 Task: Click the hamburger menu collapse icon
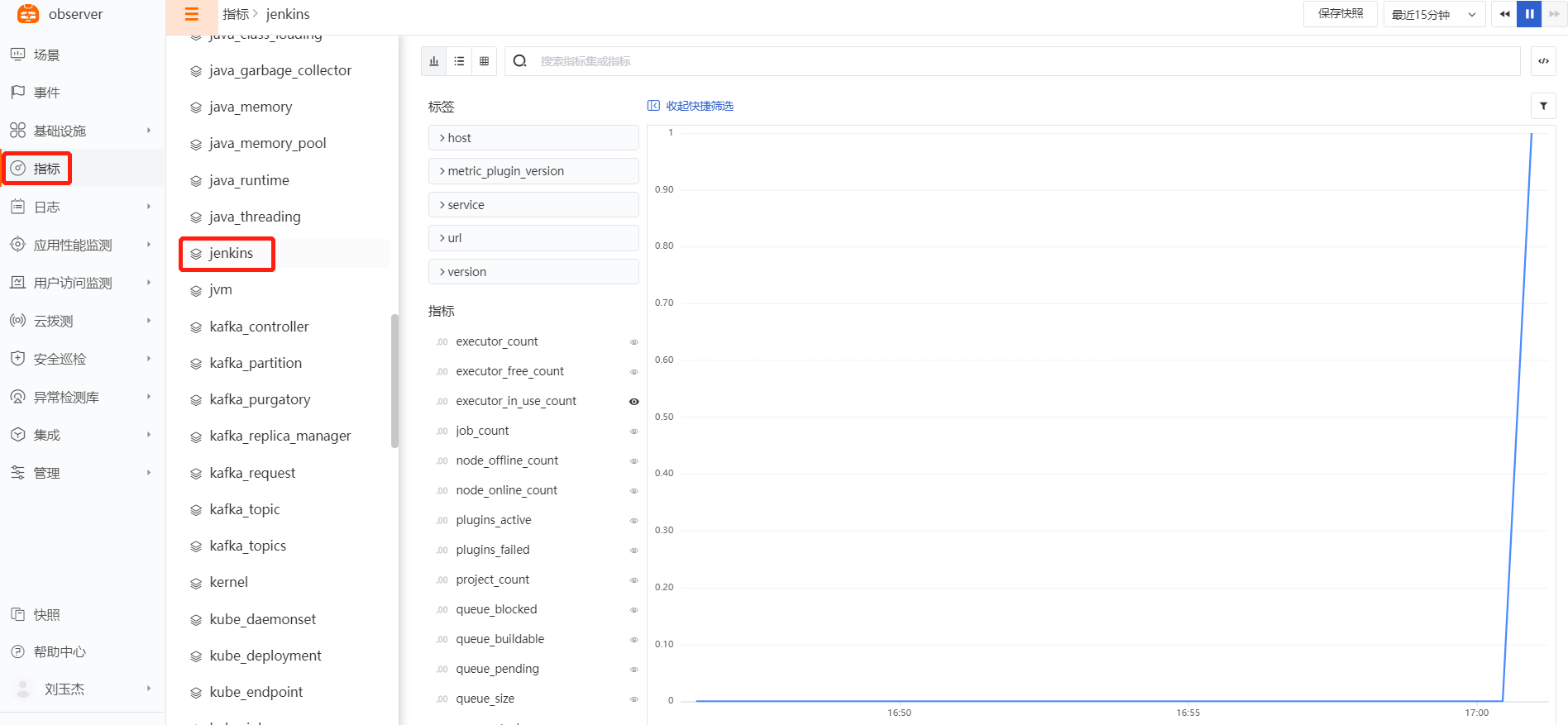pyautogui.click(x=191, y=14)
